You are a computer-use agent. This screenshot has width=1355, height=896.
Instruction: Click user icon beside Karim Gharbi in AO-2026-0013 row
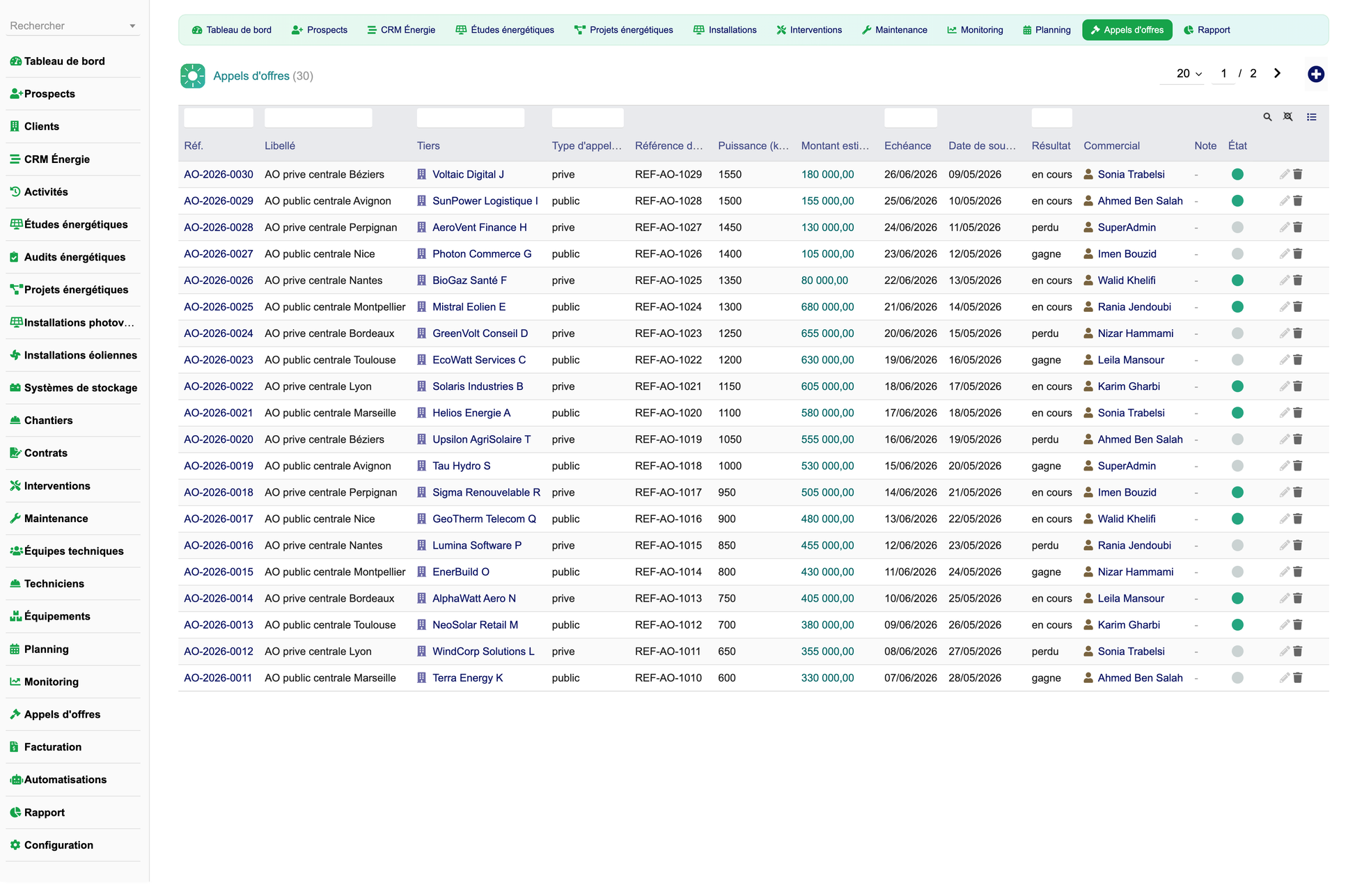(x=1088, y=625)
